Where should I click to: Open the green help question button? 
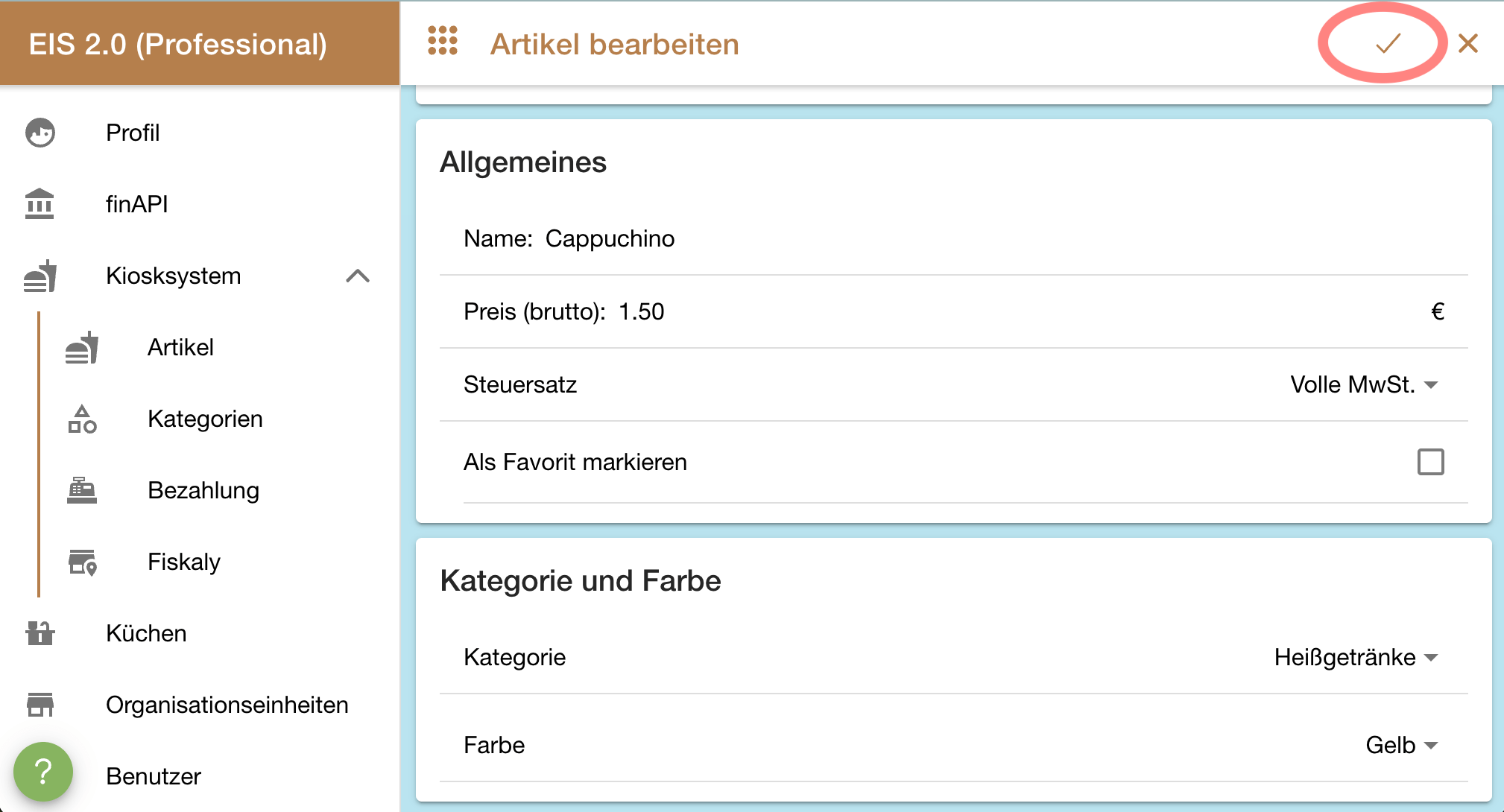pyautogui.click(x=43, y=772)
